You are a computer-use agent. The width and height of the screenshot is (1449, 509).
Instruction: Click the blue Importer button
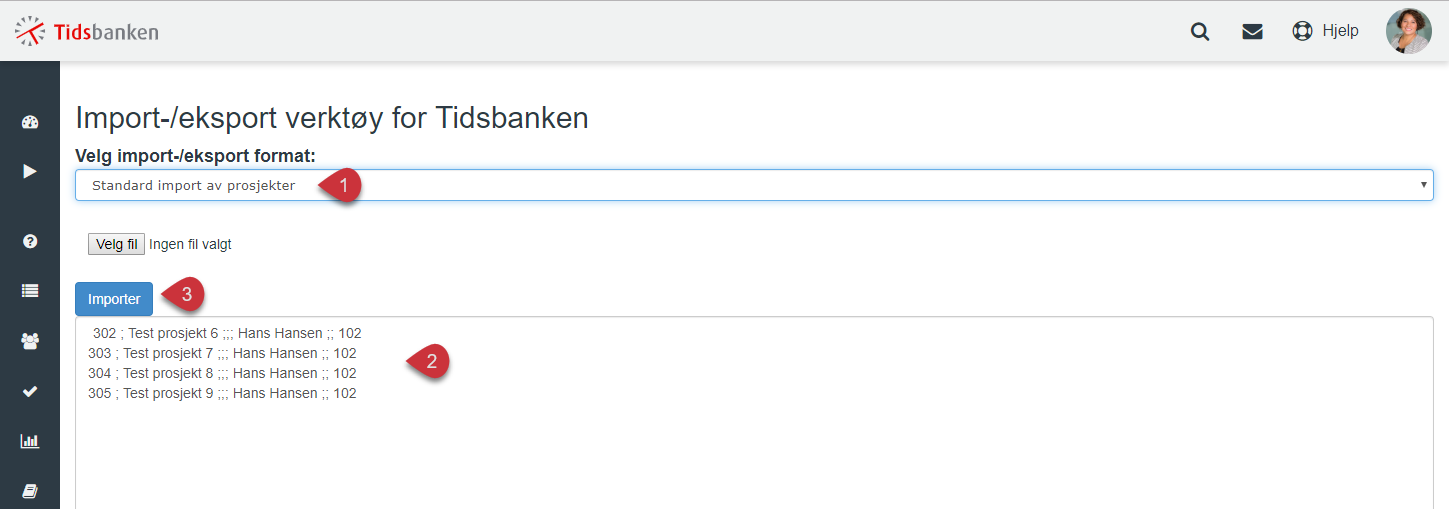coord(114,299)
